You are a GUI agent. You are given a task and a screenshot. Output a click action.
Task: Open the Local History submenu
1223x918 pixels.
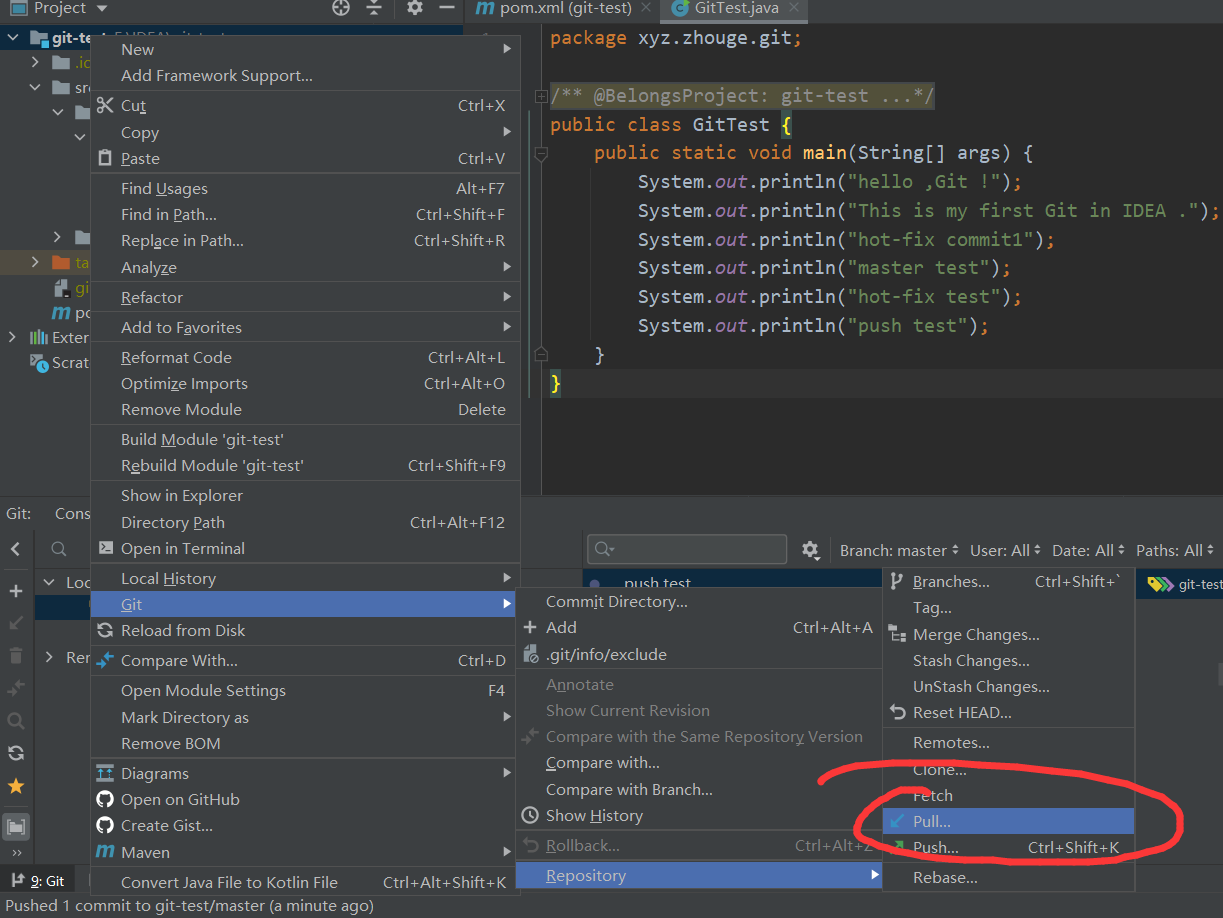305,578
